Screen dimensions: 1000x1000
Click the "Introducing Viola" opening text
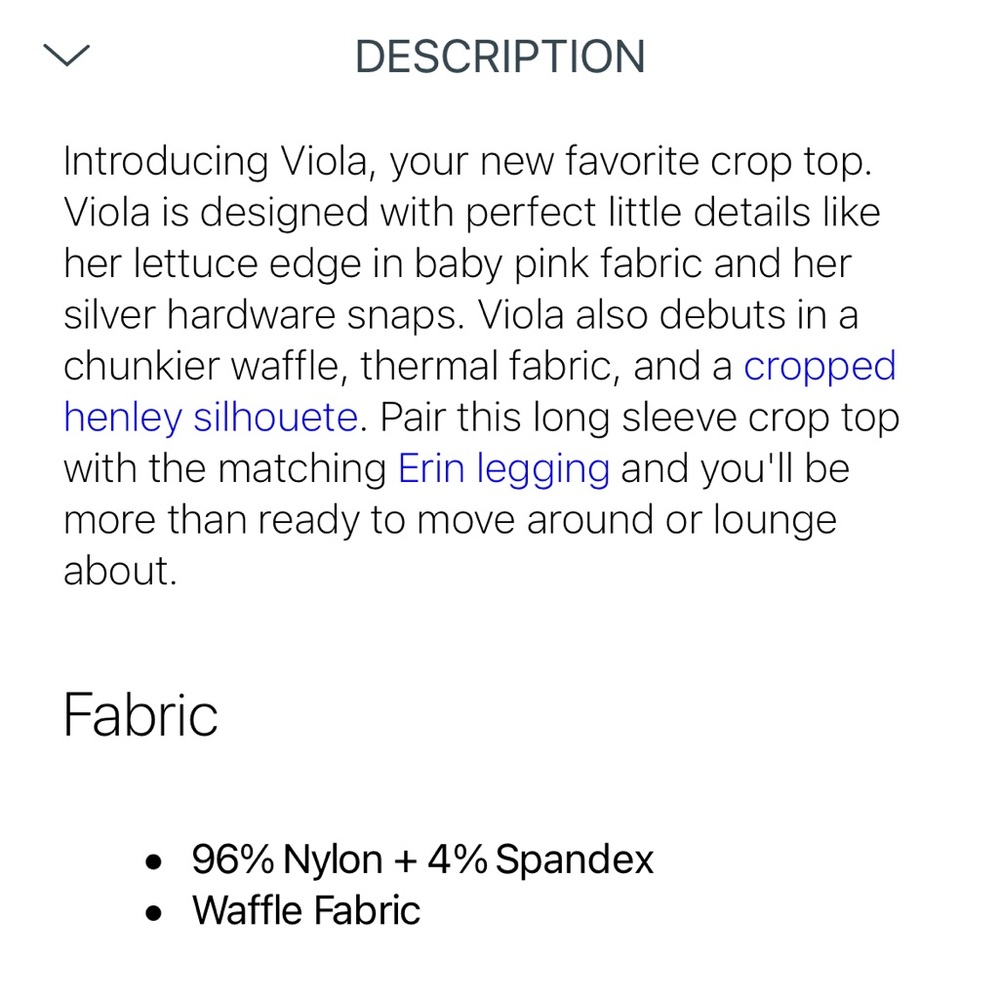(x=214, y=161)
